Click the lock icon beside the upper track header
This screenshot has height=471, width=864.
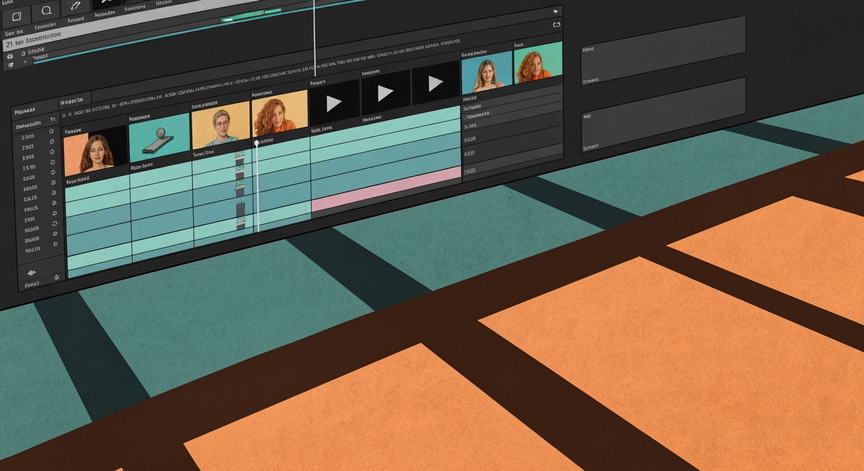pos(23,53)
